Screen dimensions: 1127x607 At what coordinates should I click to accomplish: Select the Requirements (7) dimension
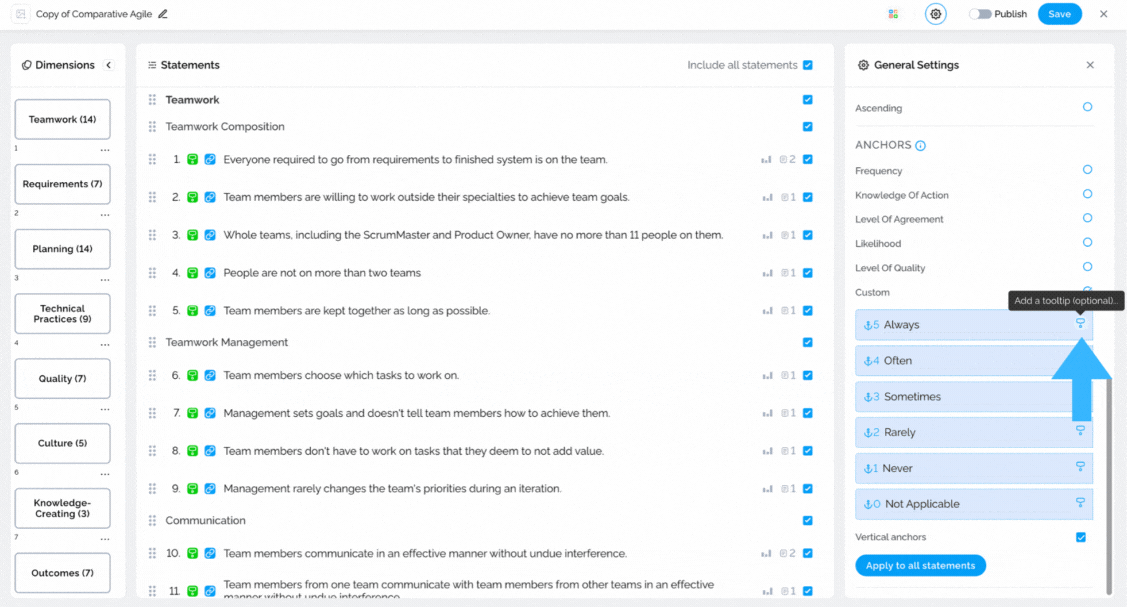[x=63, y=184]
